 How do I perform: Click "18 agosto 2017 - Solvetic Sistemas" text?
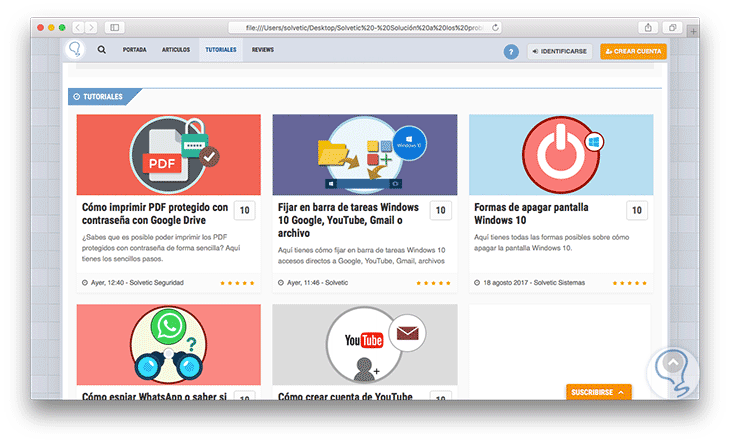pyautogui.click(x=534, y=282)
